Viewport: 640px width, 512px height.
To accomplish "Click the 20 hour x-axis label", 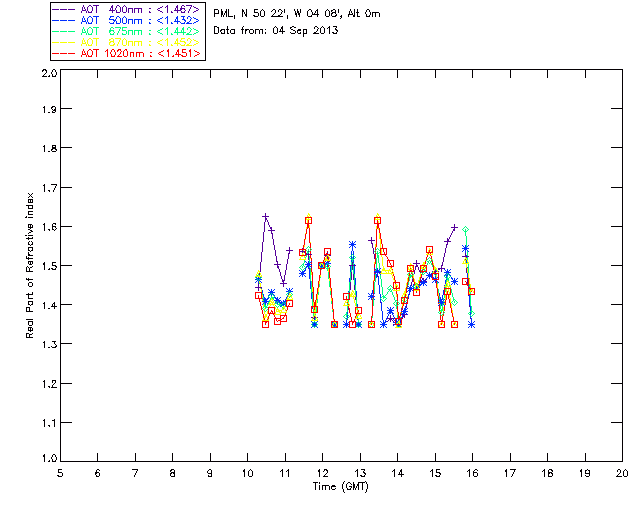I will point(622,473).
